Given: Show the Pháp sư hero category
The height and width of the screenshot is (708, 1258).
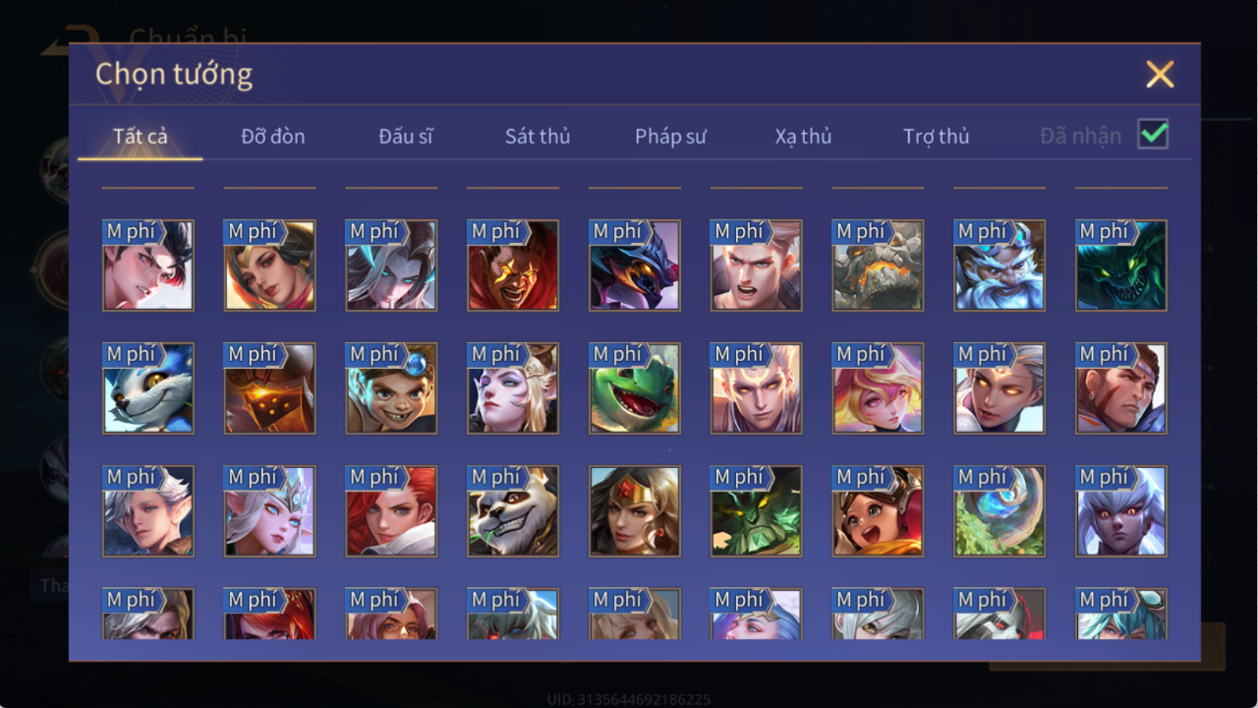Looking at the screenshot, I should [670, 136].
